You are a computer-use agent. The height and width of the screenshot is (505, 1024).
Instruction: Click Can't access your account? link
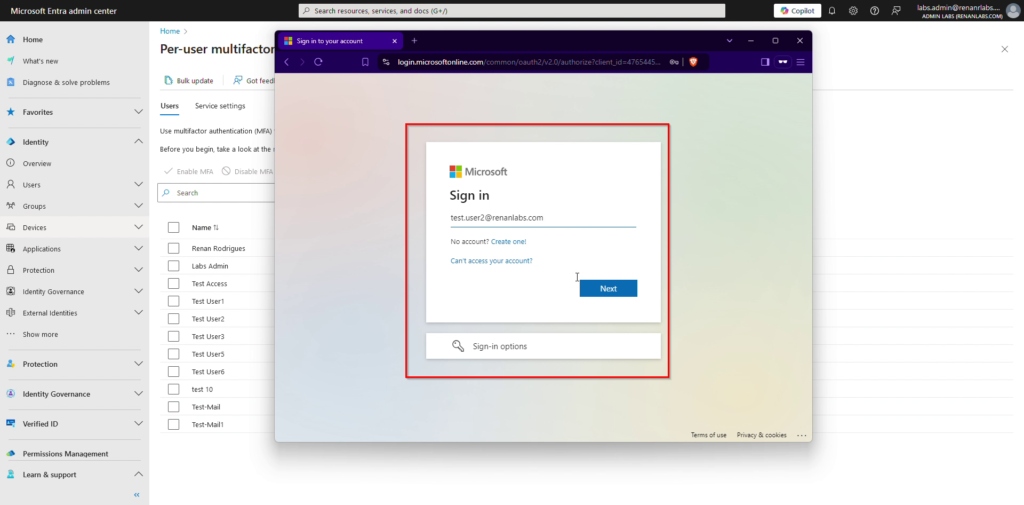pos(492,261)
